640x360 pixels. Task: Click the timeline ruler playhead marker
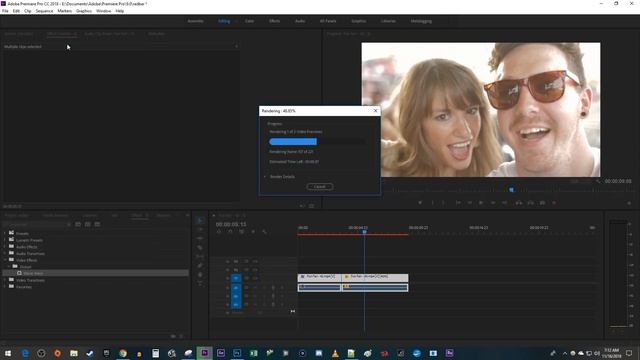364,232
